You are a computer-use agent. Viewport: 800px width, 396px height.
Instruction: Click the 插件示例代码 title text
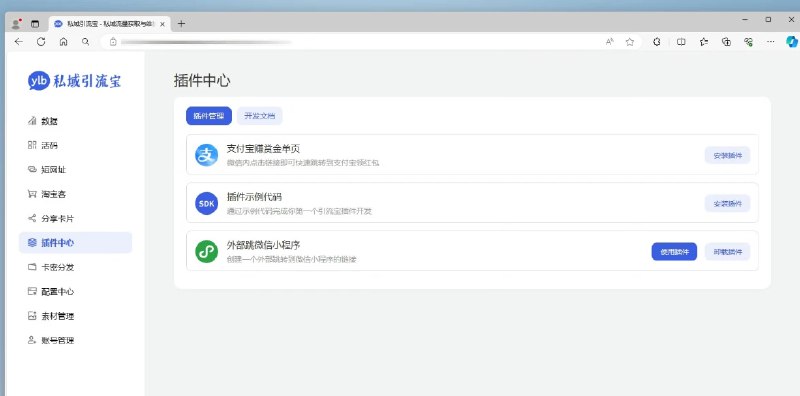pyautogui.click(x=254, y=197)
